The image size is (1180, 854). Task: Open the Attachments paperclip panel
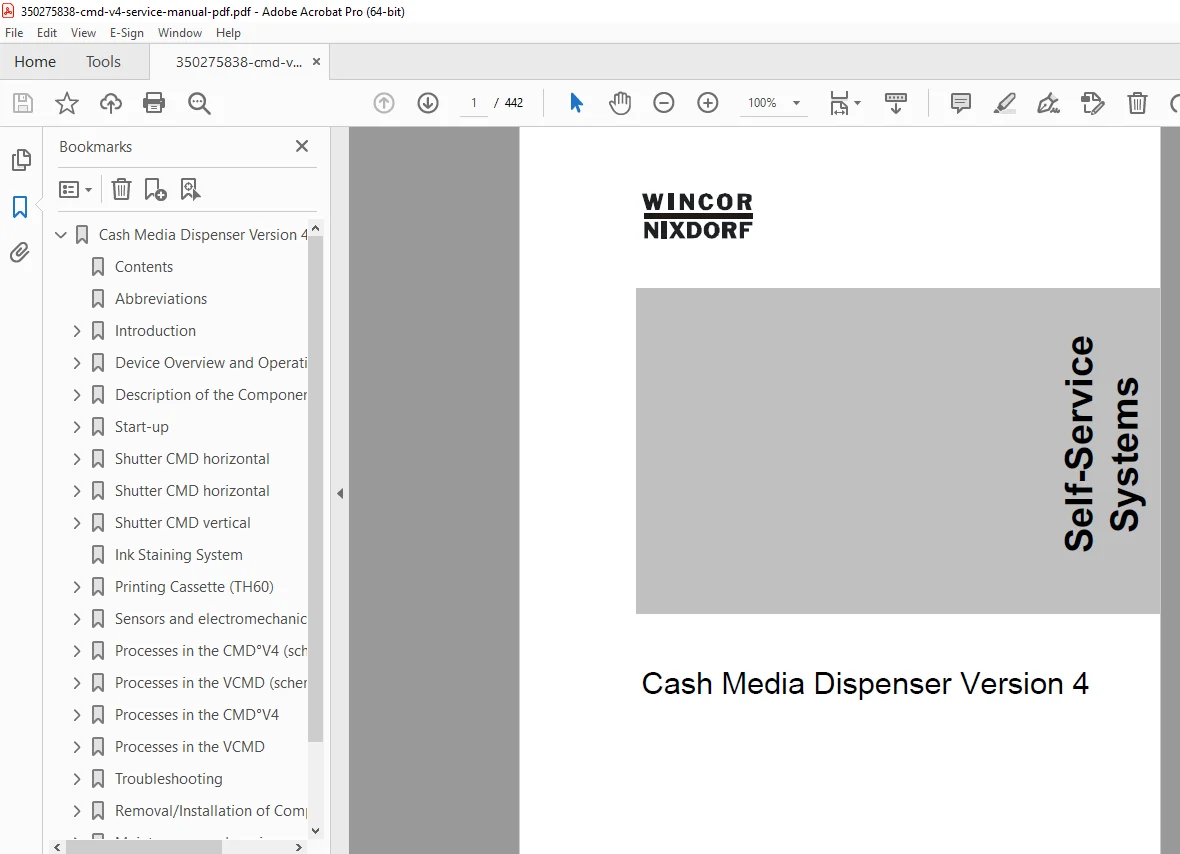pos(20,252)
